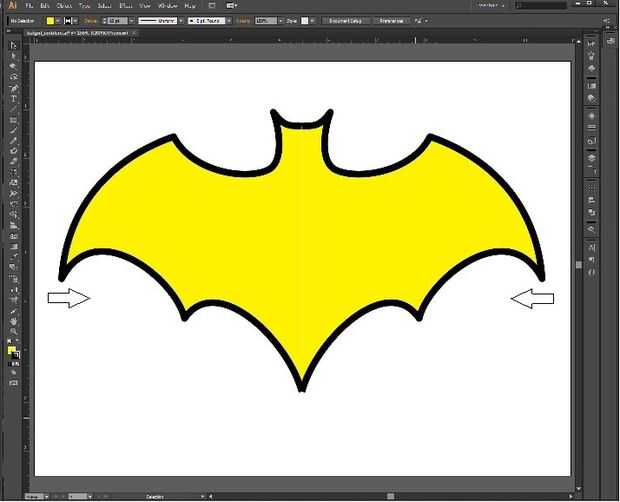Open the Edit menu

point(44,6)
